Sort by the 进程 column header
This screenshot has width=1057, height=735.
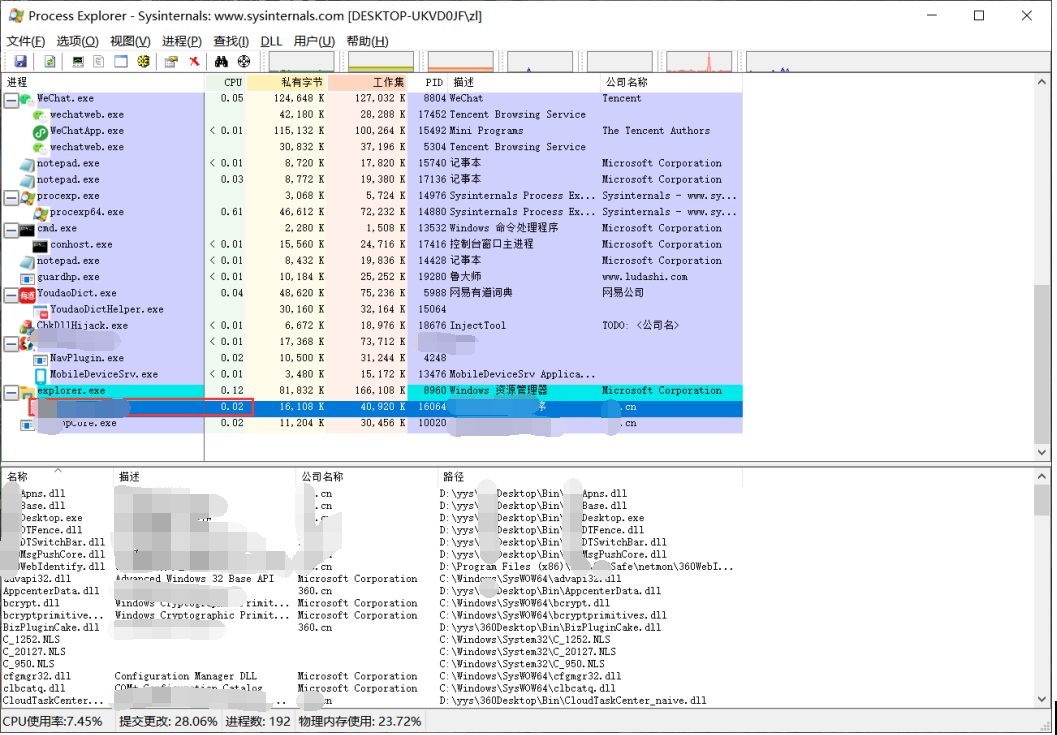103,82
